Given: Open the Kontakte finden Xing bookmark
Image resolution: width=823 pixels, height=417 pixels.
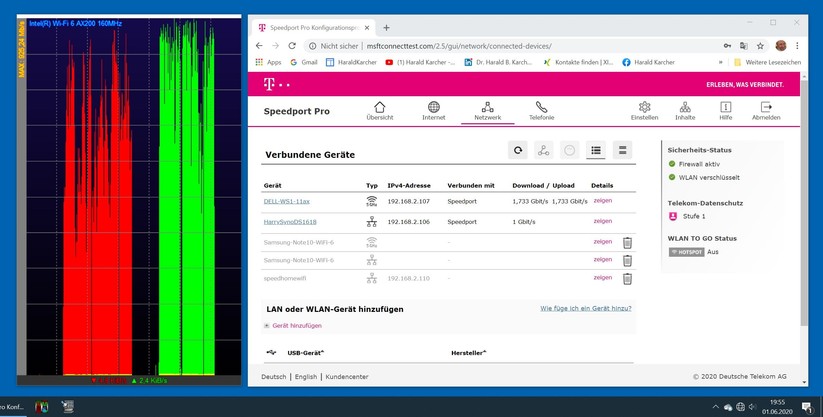Looking at the screenshot, I should point(578,62).
